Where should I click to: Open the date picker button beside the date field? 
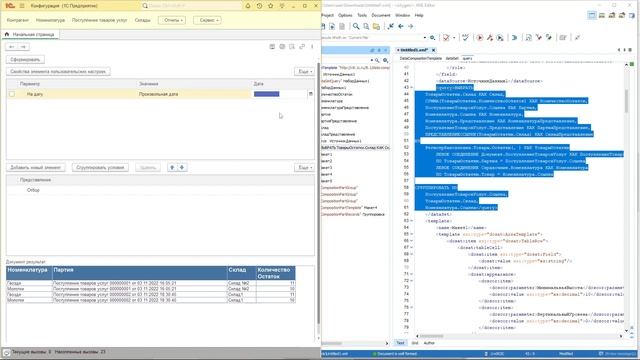click(311, 94)
